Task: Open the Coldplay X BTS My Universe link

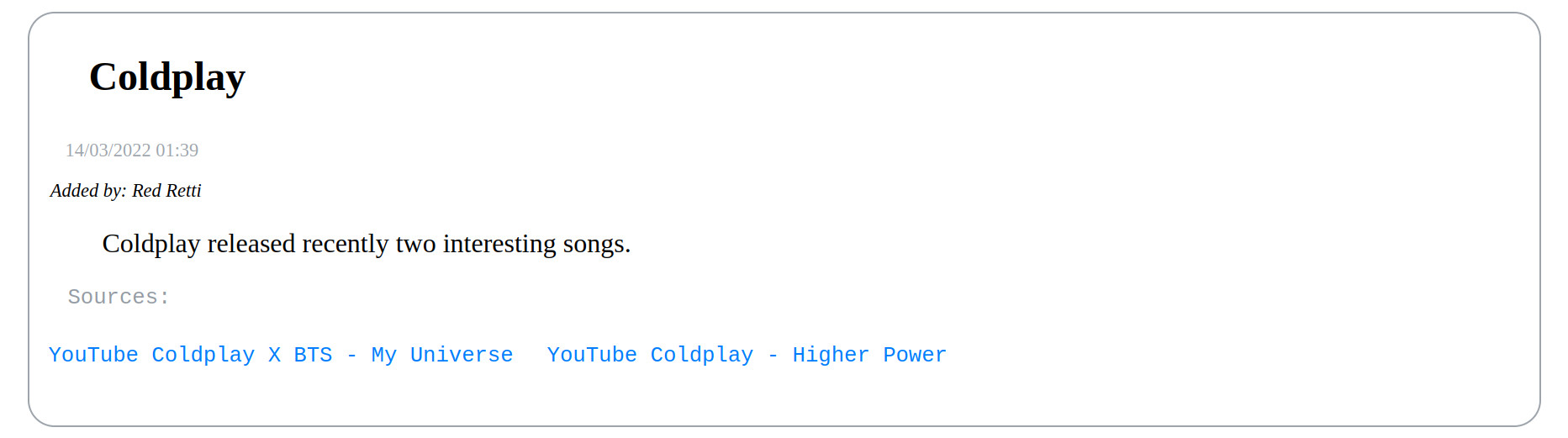Action: pyautogui.click(x=281, y=355)
